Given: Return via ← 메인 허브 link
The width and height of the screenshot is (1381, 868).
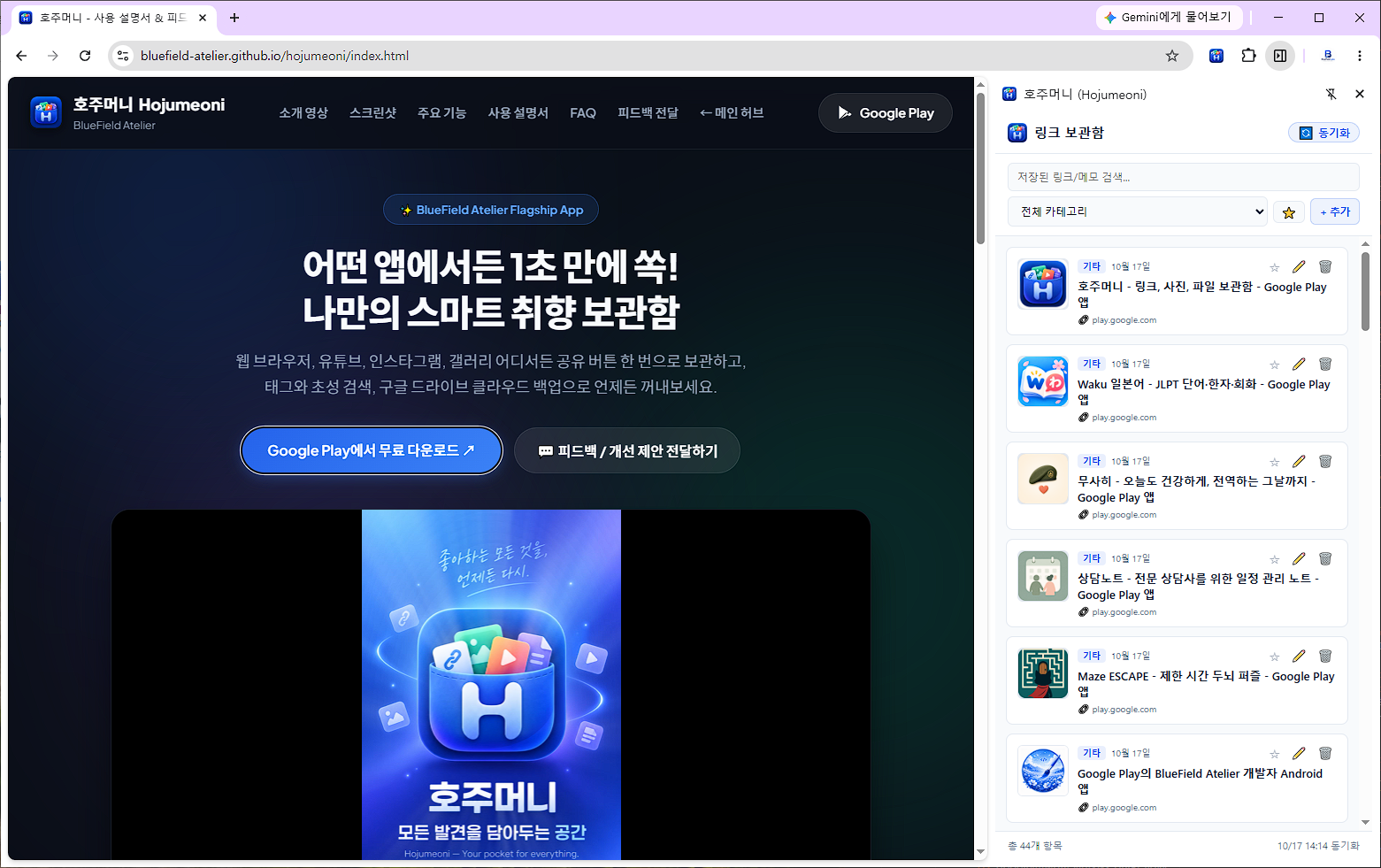Looking at the screenshot, I should 732,113.
